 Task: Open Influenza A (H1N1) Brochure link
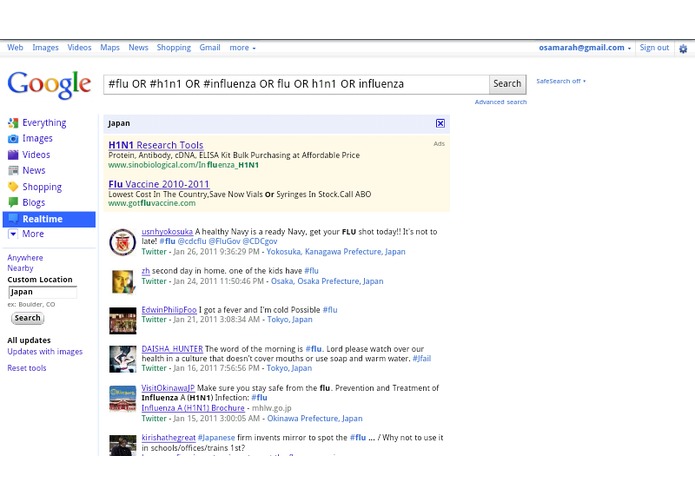(193, 408)
